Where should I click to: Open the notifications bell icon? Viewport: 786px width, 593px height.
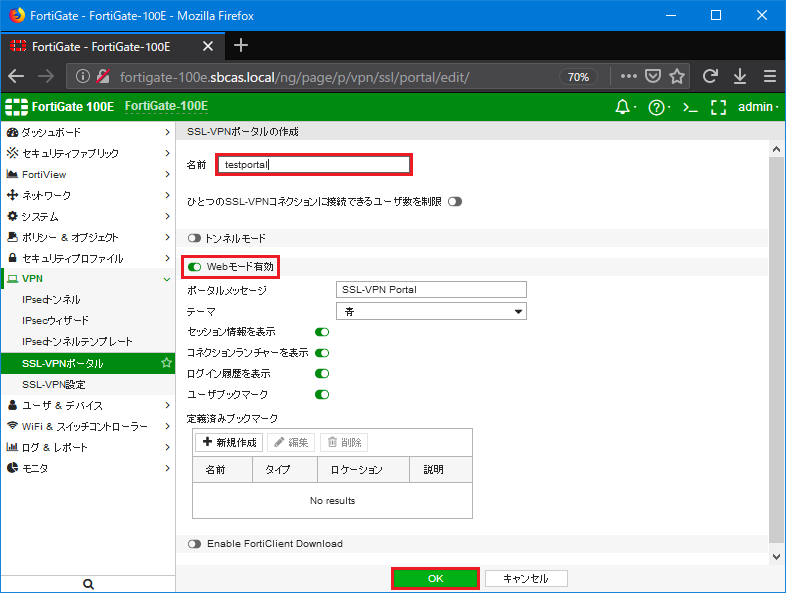(623, 107)
